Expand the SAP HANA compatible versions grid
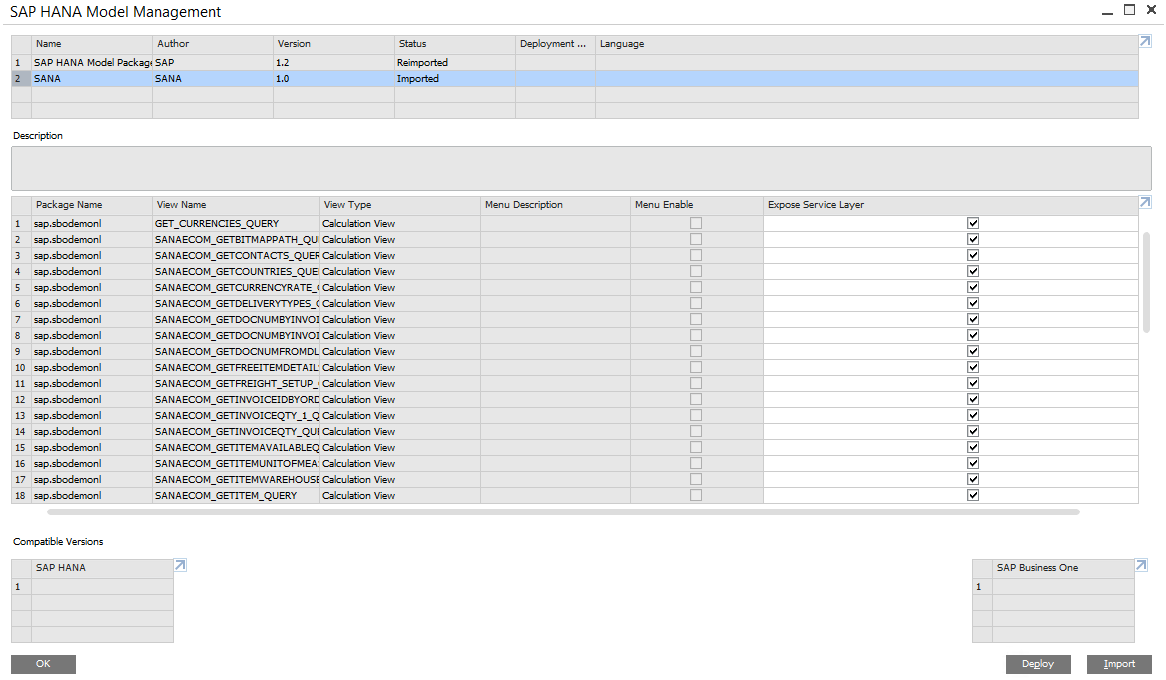The height and width of the screenshot is (680, 1166). click(x=180, y=563)
